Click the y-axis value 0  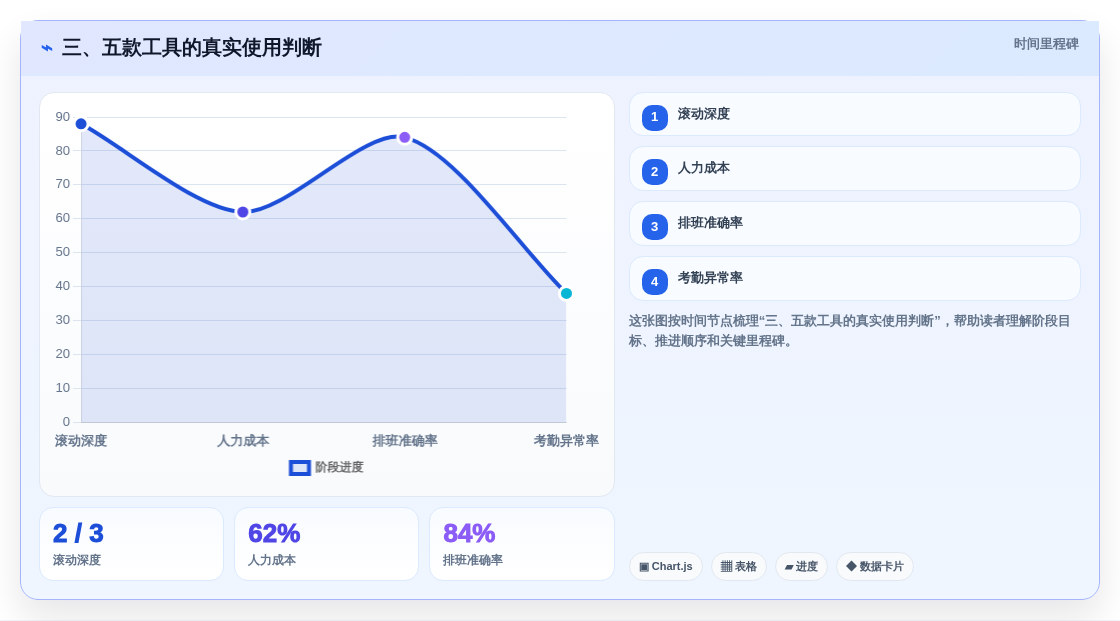click(66, 422)
